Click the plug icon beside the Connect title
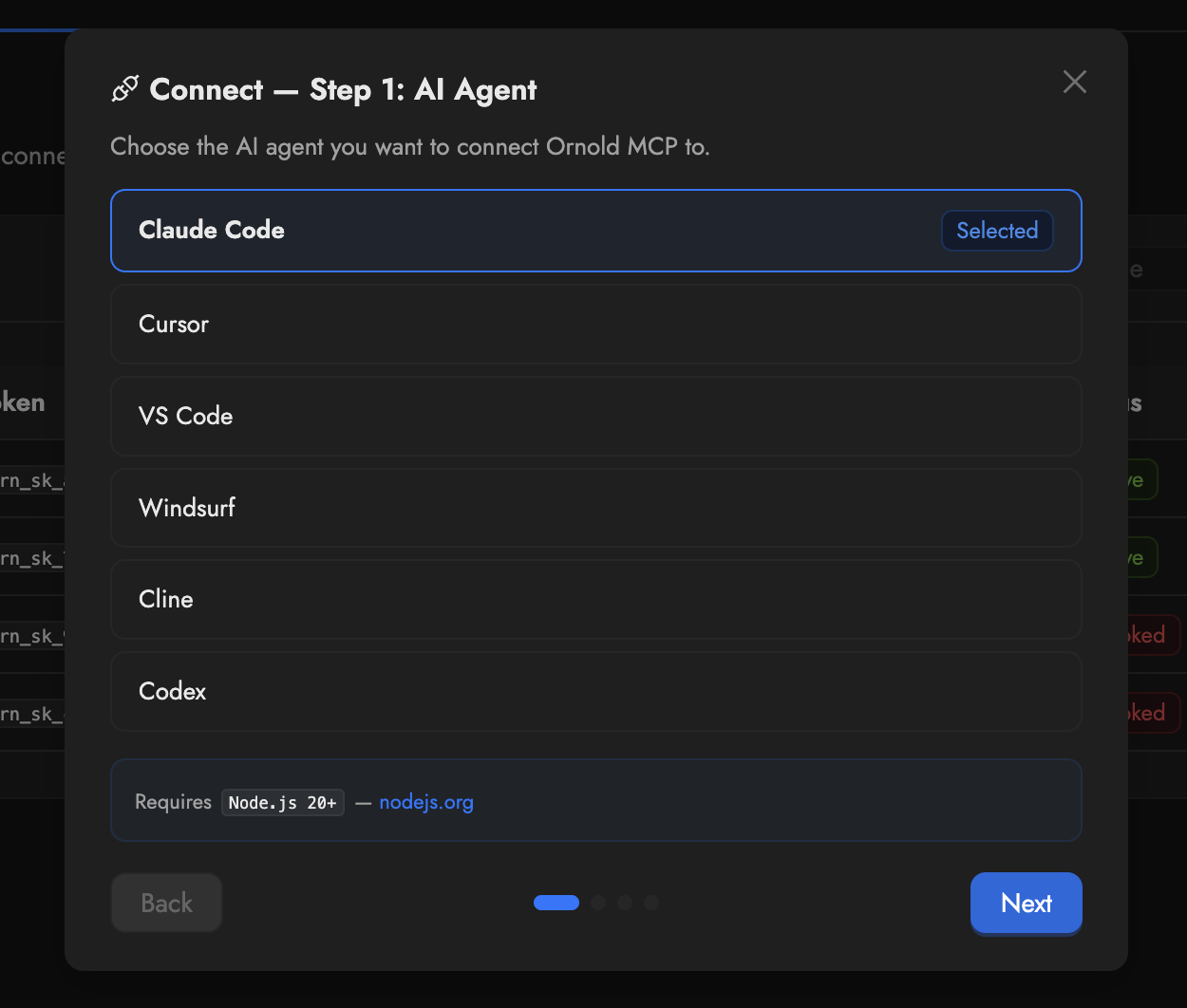This screenshot has width=1187, height=1008. click(124, 87)
